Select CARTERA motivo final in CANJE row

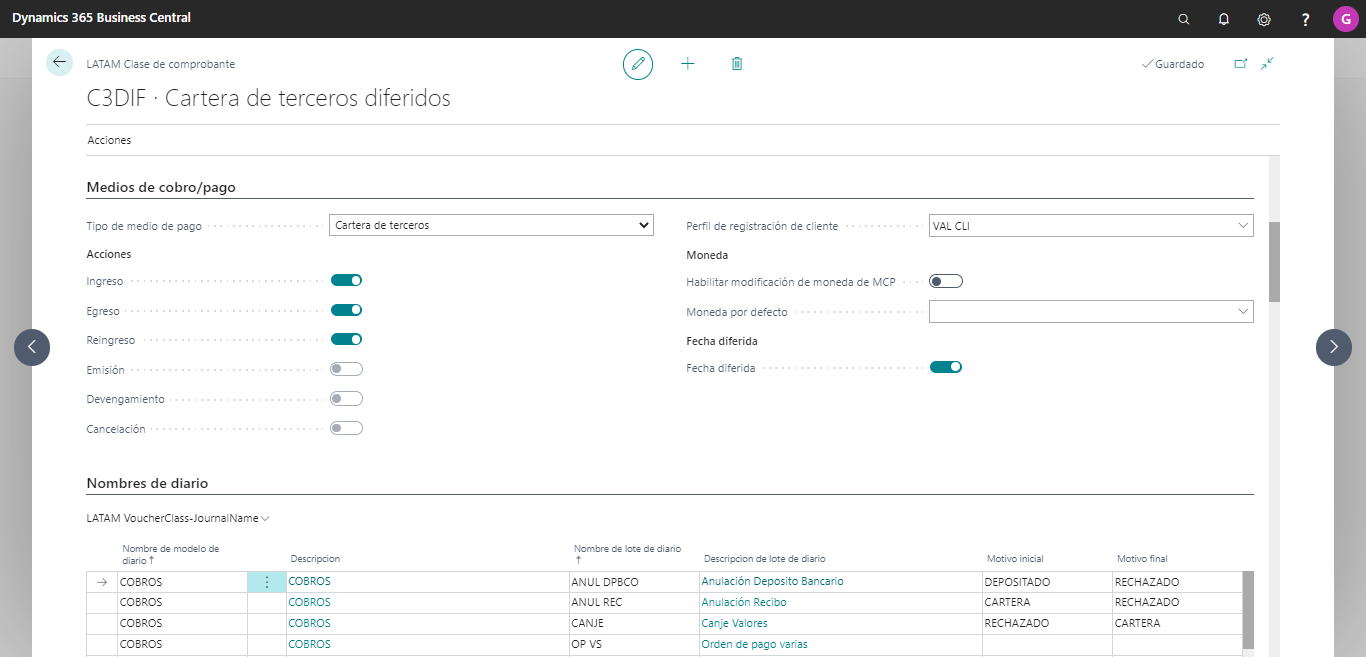pos(1177,623)
